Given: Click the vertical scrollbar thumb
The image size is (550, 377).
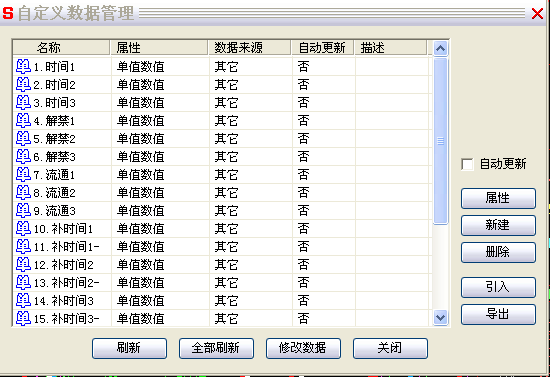Looking at the screenshot, I should coord(440,141).
